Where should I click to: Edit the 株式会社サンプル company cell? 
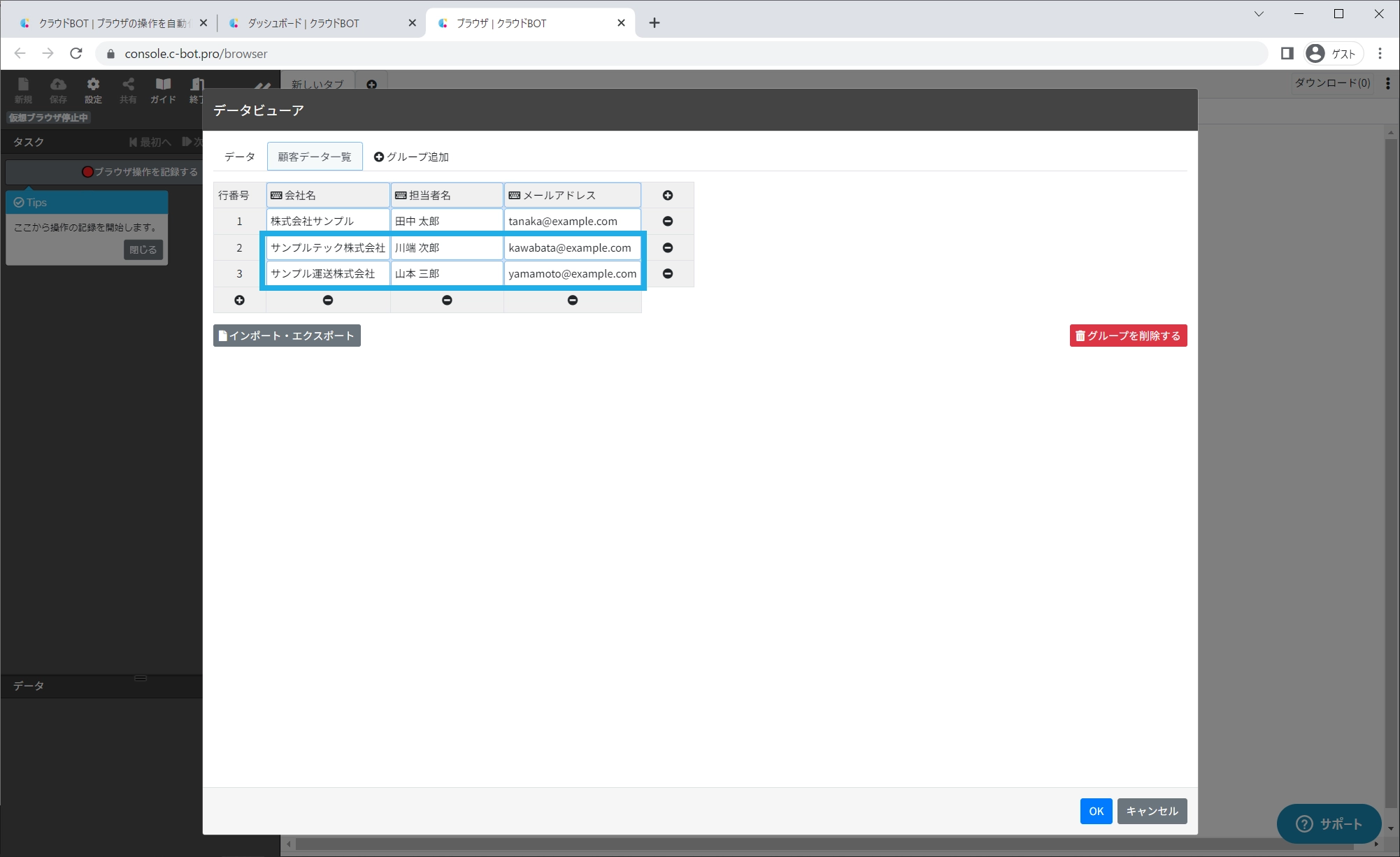coord(327,222)
